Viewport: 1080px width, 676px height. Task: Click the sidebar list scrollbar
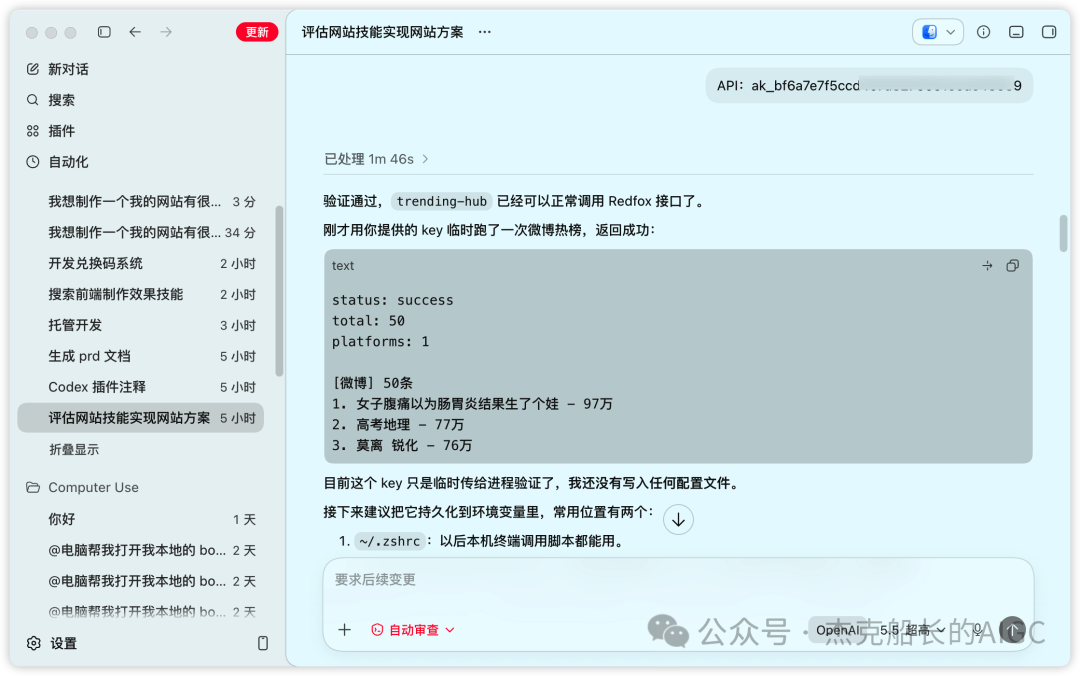click(279, 291)
